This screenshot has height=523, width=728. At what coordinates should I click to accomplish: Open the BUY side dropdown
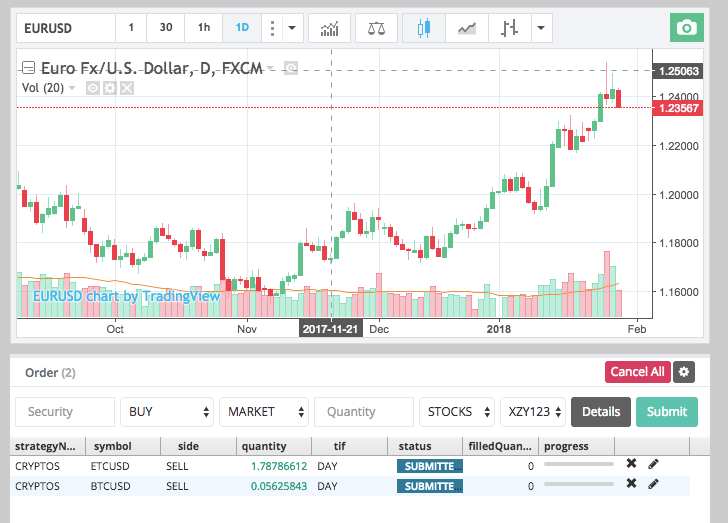166,411
